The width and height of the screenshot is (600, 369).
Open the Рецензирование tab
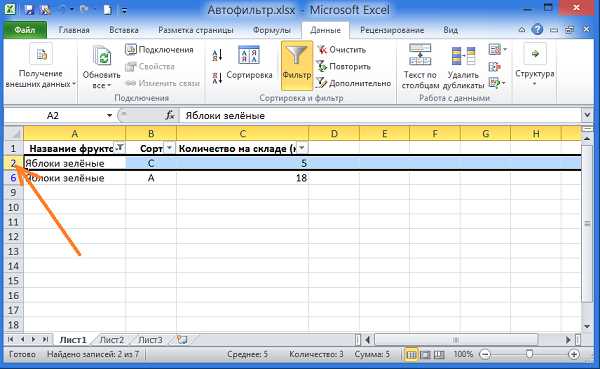[392, 30]
